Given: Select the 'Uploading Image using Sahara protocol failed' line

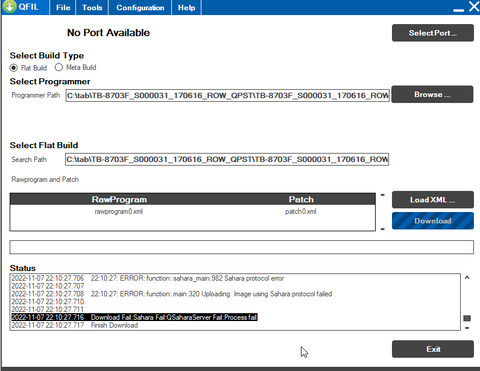Looking at the screenshot, I should pyautogui.click(x=172, y=294).
